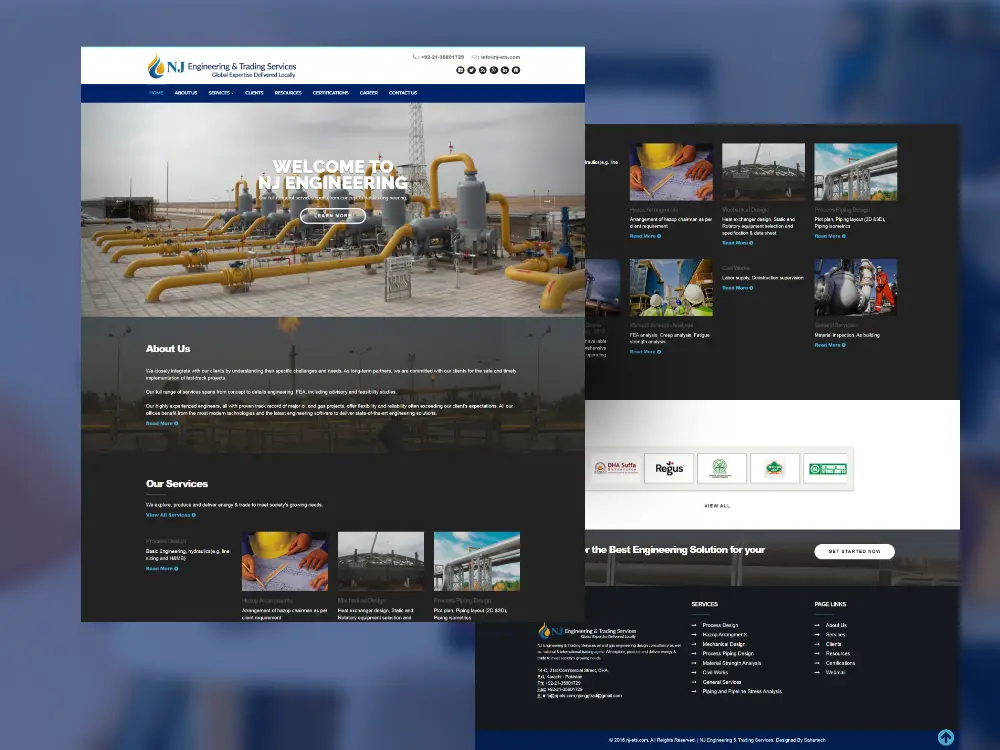
Task: Open the About Us menu item
Action: pos(185,93)
